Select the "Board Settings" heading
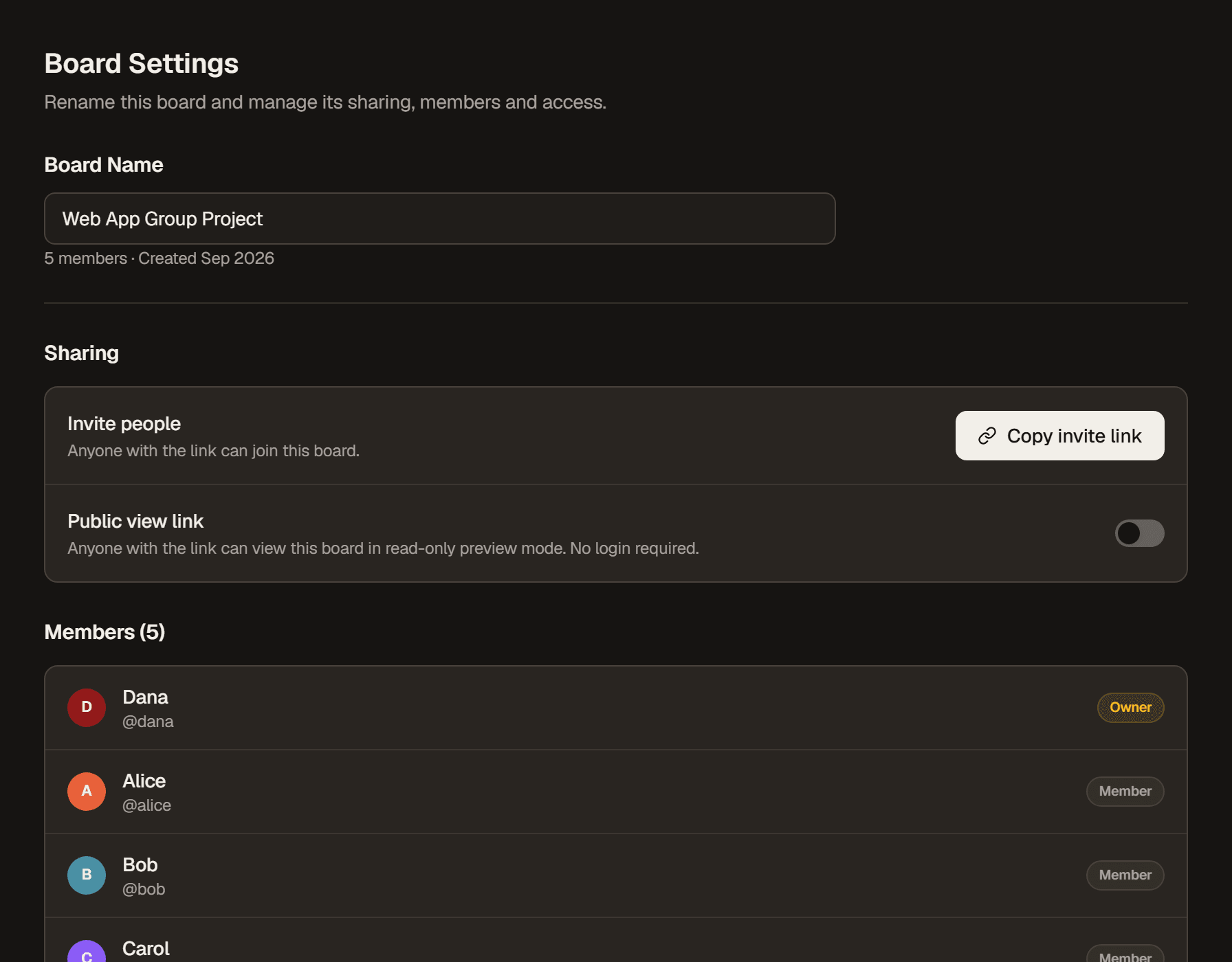This screenshot has width=1232, height=962. 142,64
